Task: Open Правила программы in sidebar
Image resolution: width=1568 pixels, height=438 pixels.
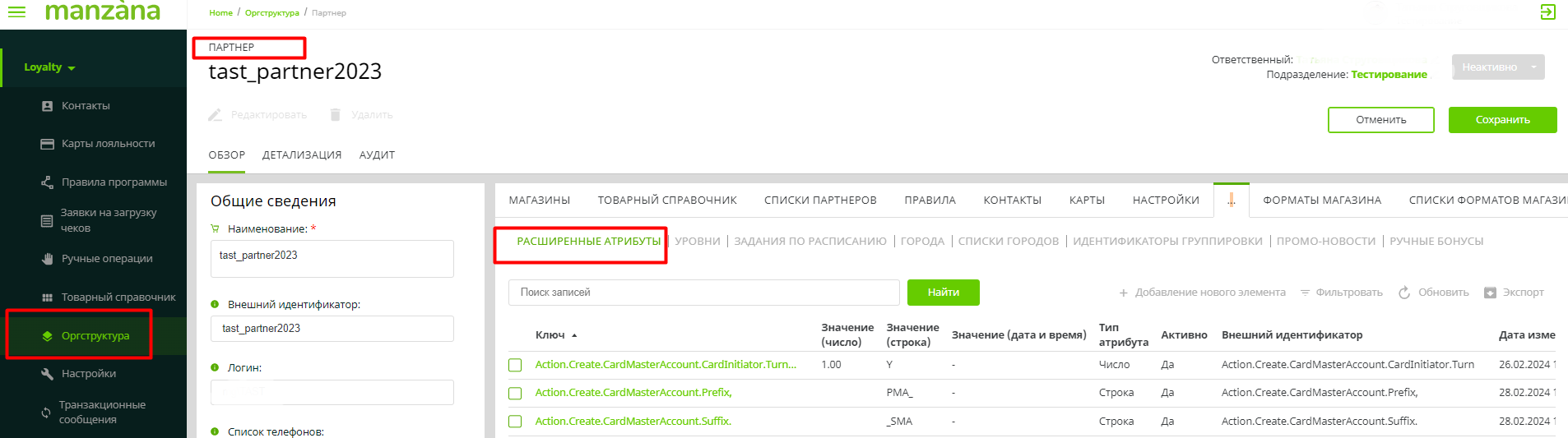Action: 114,182
